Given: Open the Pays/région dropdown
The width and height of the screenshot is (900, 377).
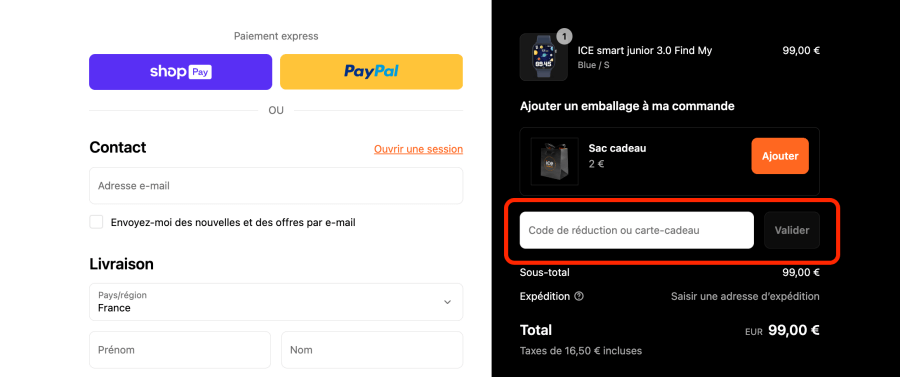Looking at the screenshot, I should (276, 302).
